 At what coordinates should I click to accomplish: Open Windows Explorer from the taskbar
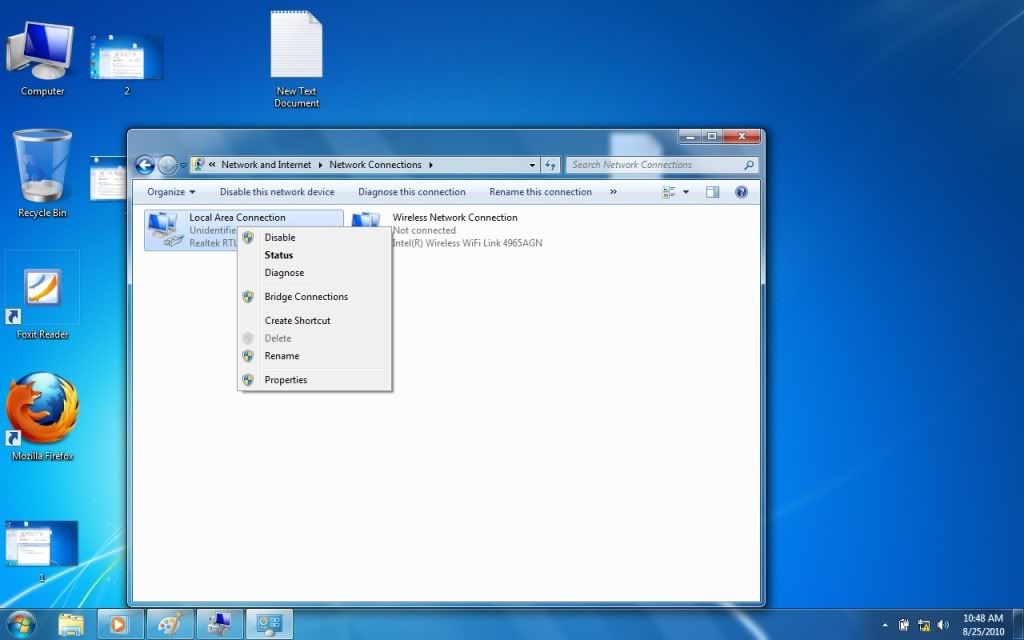tap(71, 624)
